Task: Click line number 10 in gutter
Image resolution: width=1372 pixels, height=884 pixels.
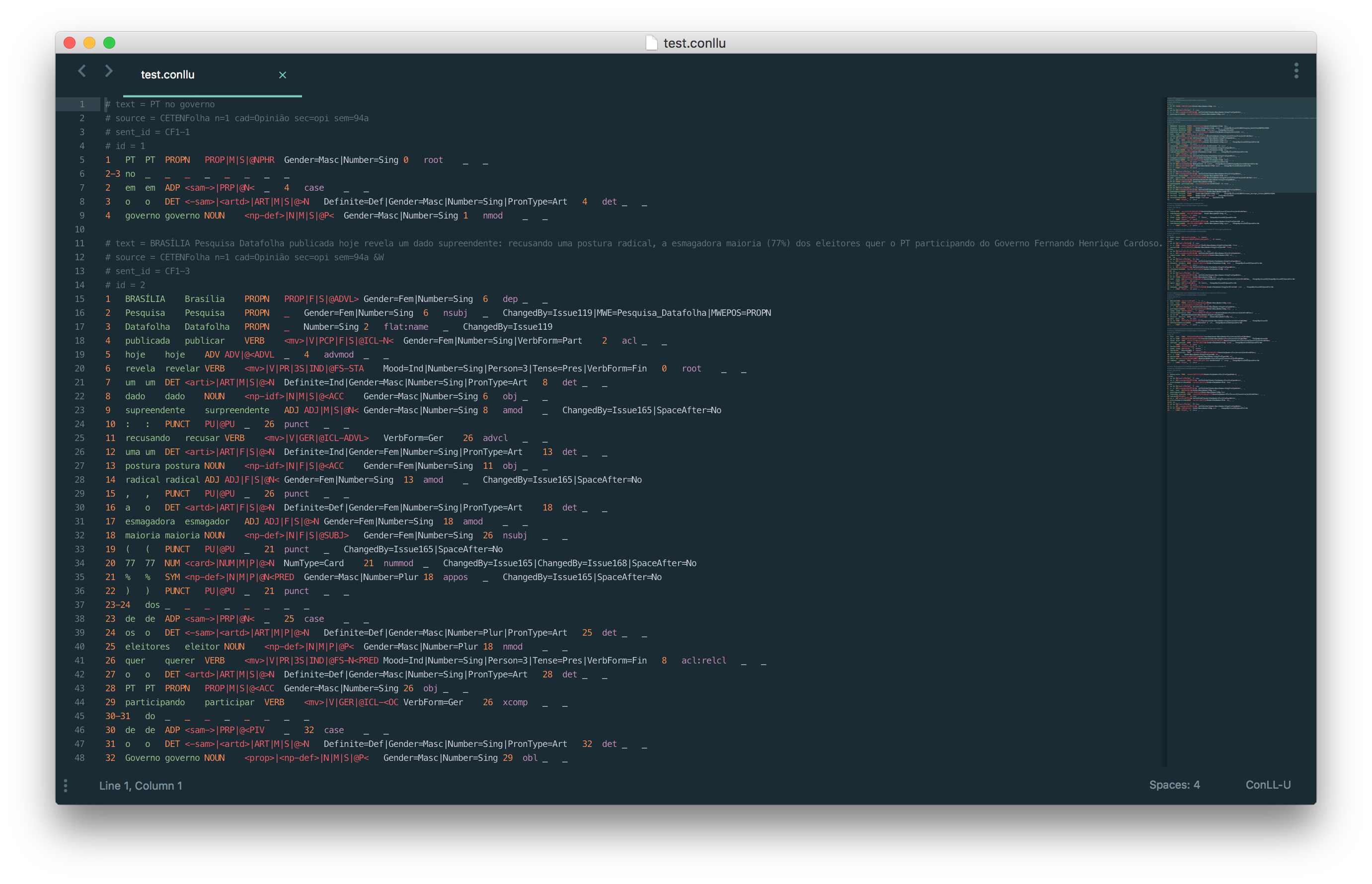Action: pyautogui.click(x=79, y=229)
